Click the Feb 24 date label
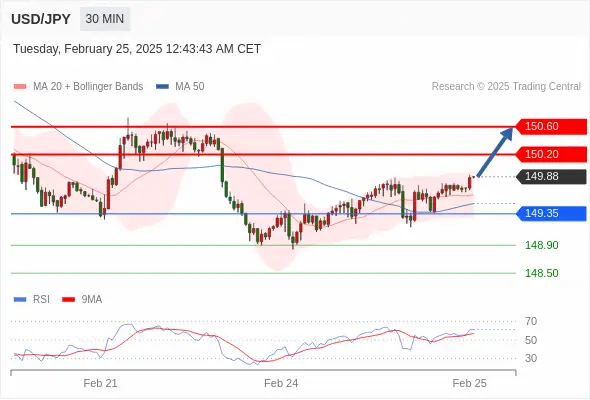 [x=281, y=383]
